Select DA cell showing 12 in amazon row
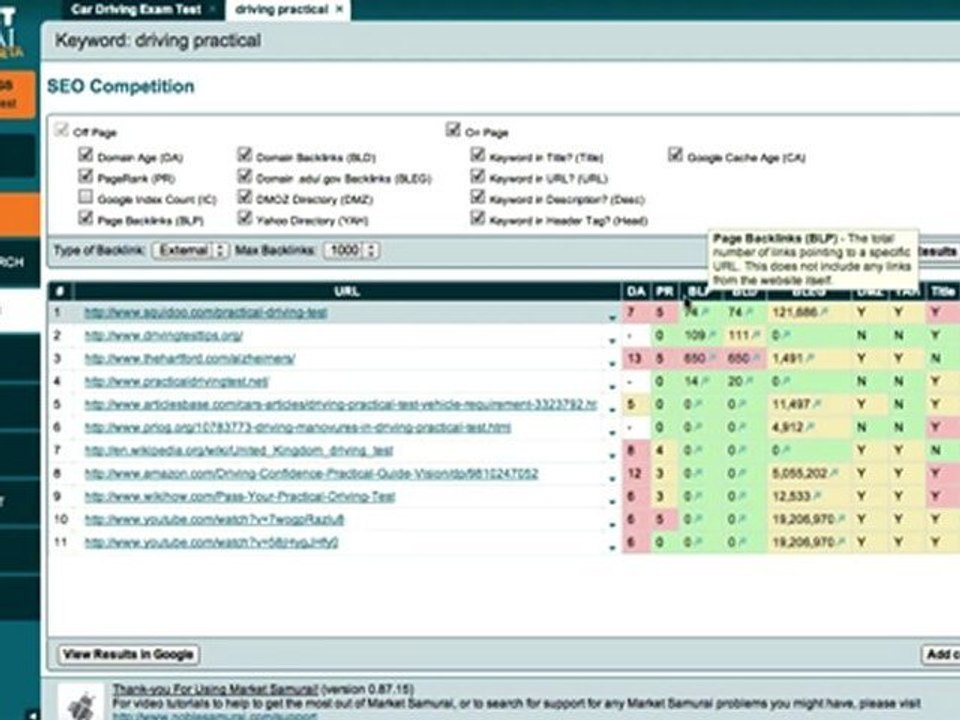960x720 pixels. coord(635,473)
